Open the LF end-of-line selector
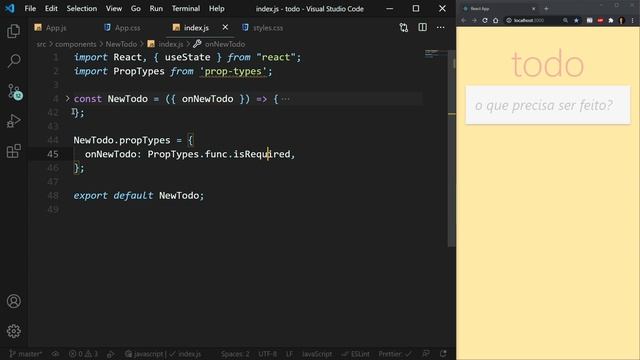 (x=289, y=354)
